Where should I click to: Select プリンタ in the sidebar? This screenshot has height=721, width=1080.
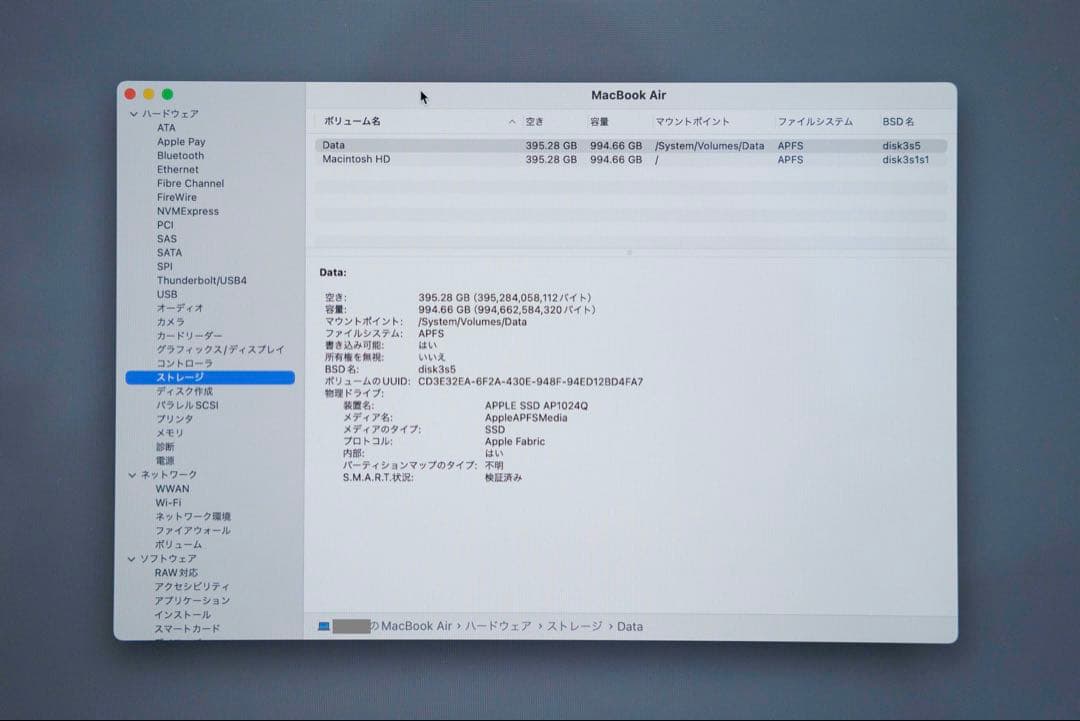(175, 419)
